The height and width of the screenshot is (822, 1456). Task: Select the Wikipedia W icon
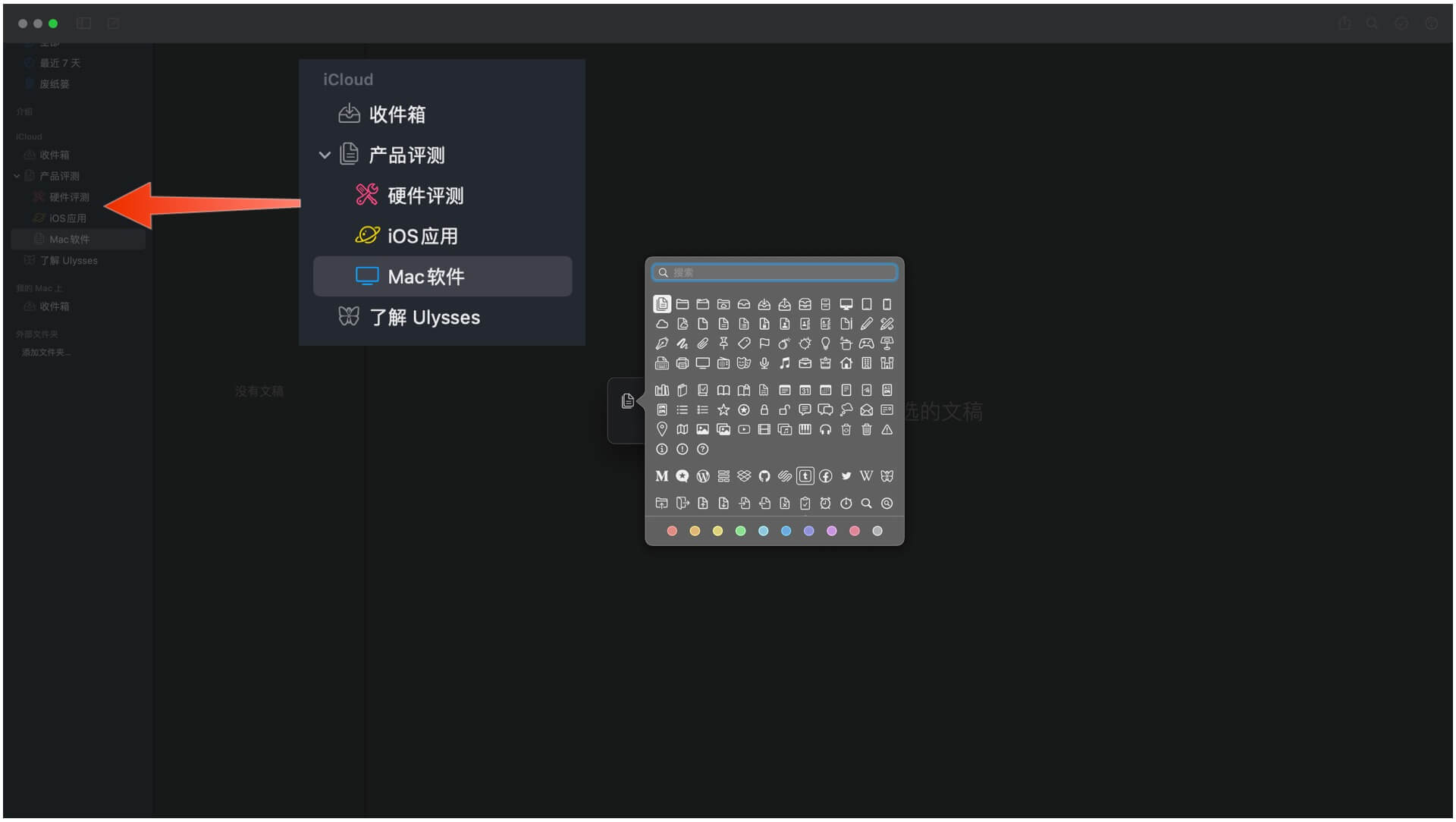[x=866, y=476]
